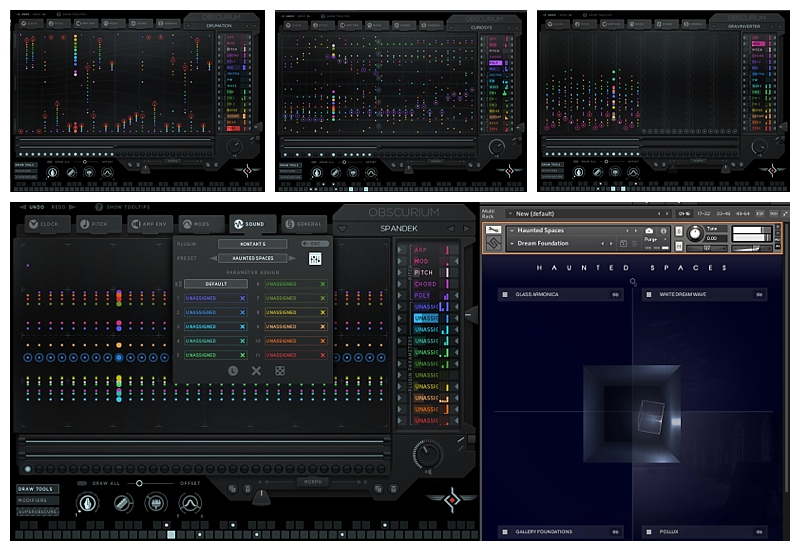Select the highlighted blue UNASSIGNED row
Viewport: 800px width, 551px height.
(427, 318)
